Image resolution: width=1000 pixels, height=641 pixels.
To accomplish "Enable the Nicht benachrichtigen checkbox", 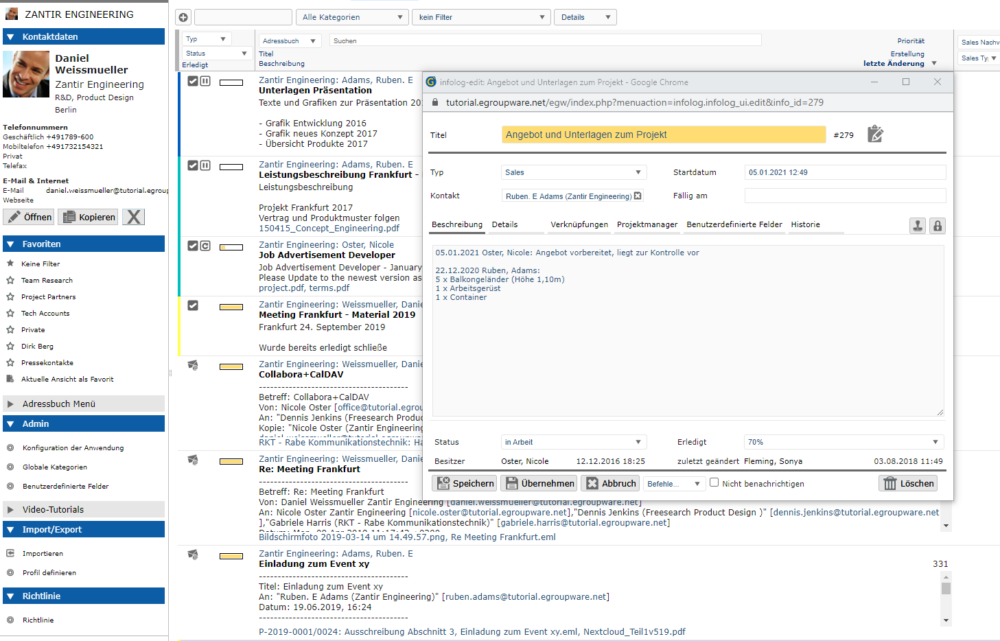I will pos(714,482).
